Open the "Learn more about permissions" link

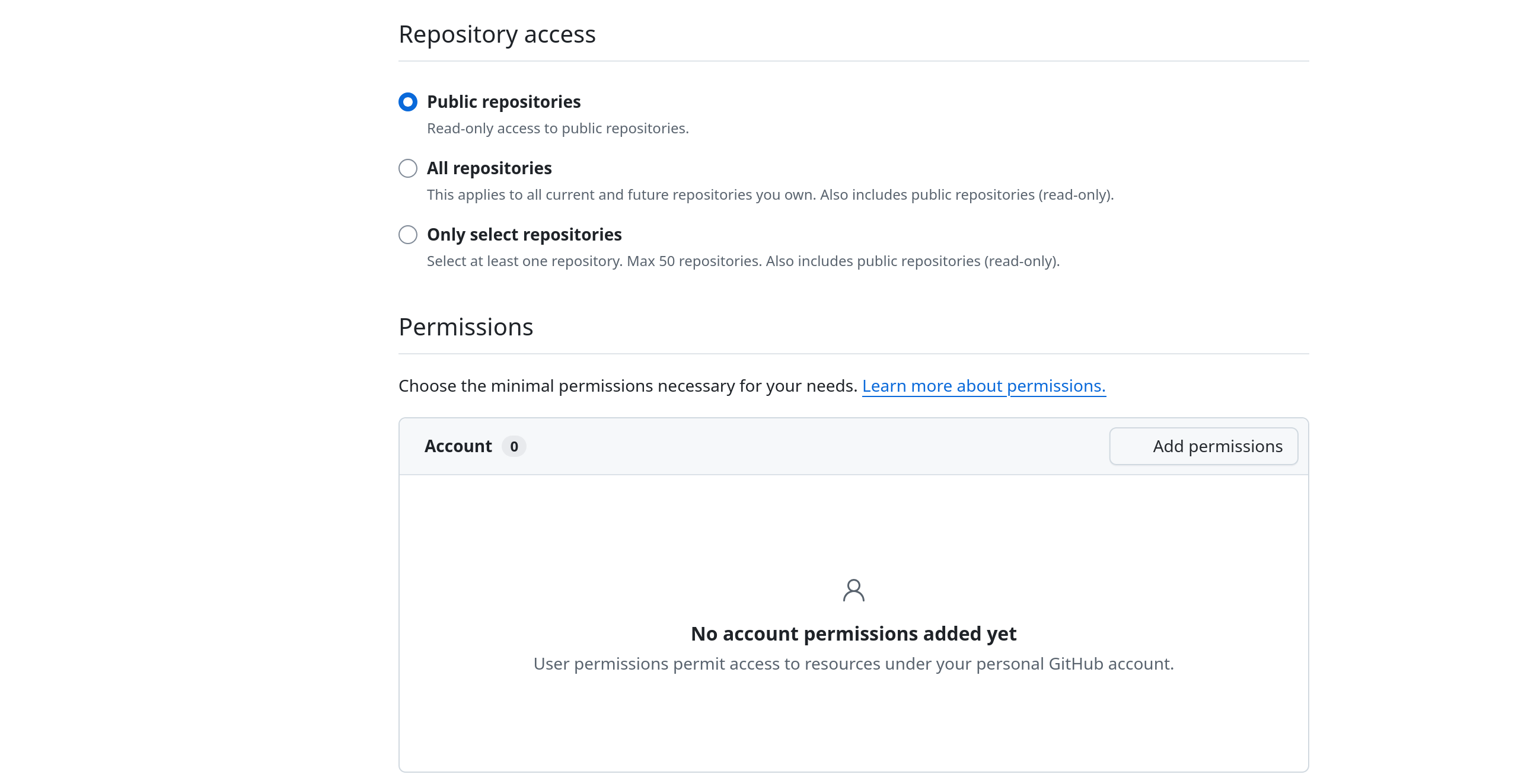984,386
